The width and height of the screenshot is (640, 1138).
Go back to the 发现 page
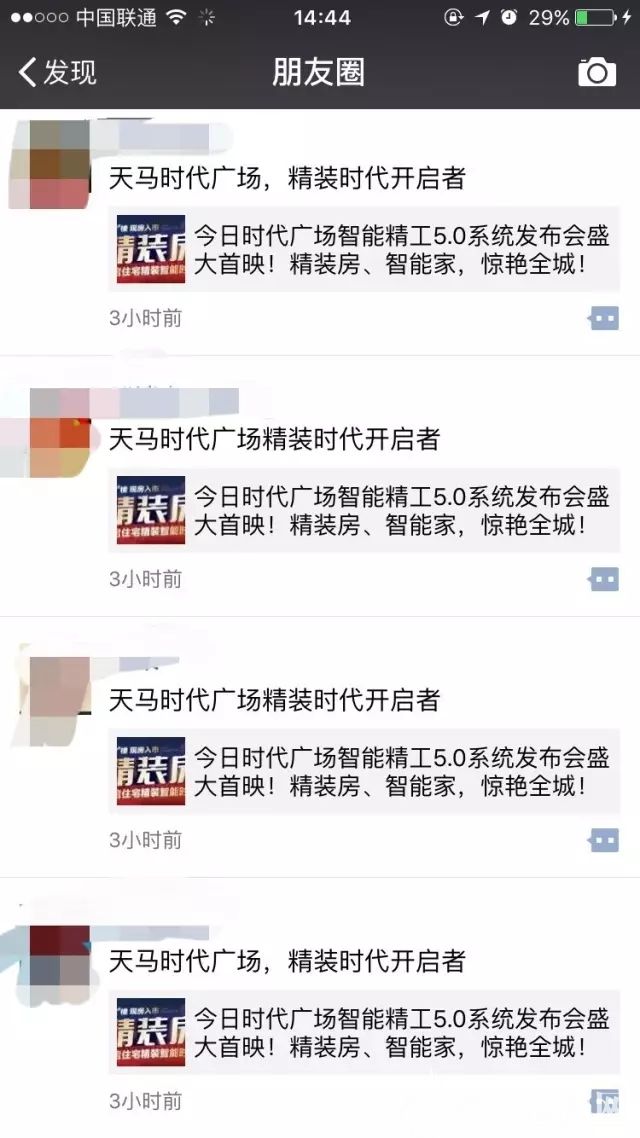[x=57, y=72]
